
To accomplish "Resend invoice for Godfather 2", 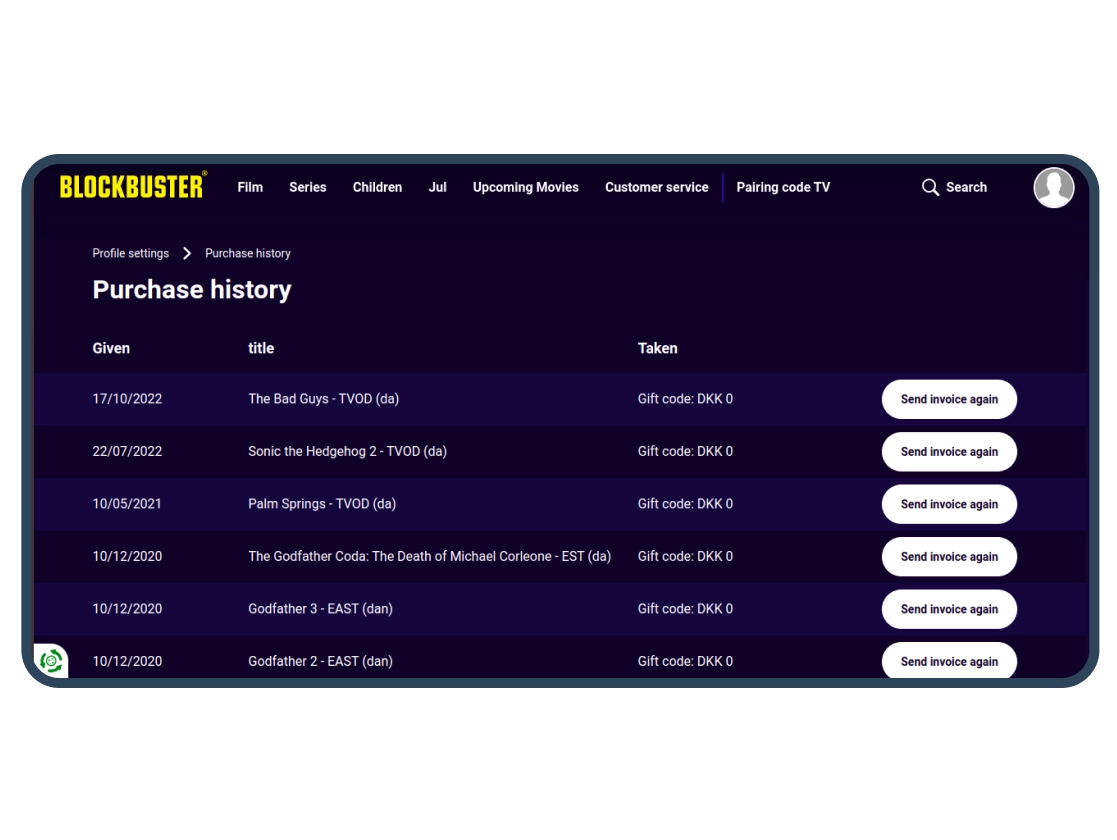I will [949, 660].
